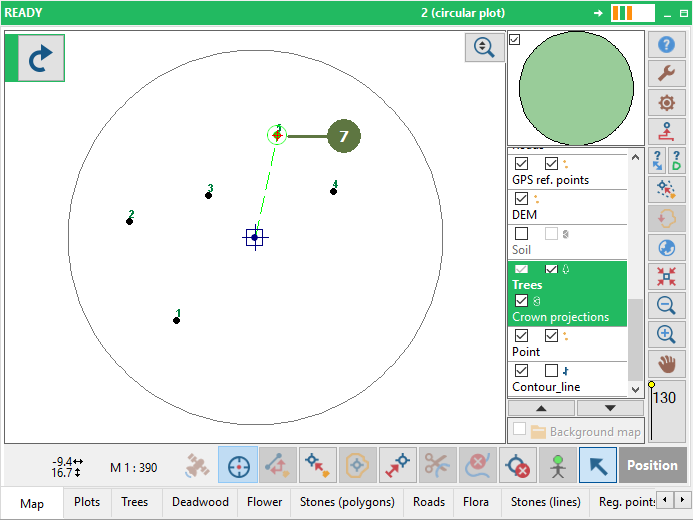Zoom out with the minus magnifier

pos(666,305)
